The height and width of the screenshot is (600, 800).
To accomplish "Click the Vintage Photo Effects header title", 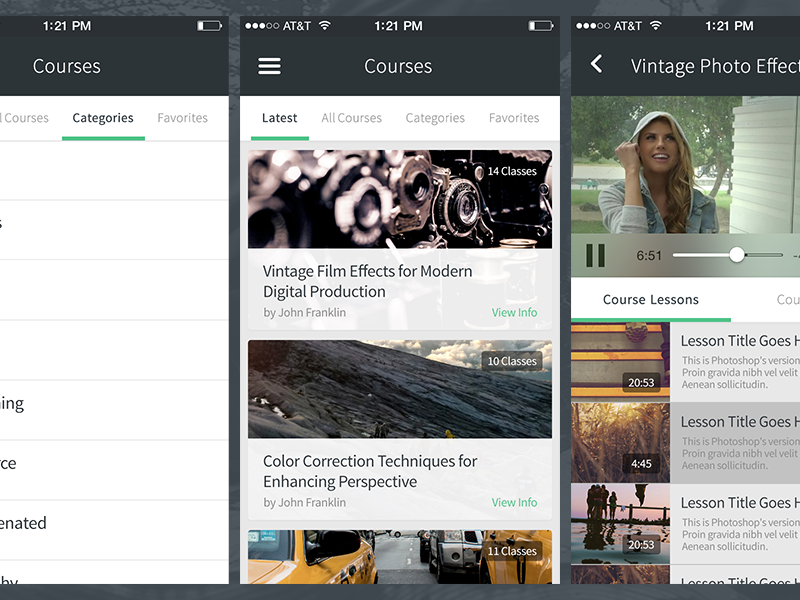I will tap(715, 66).
